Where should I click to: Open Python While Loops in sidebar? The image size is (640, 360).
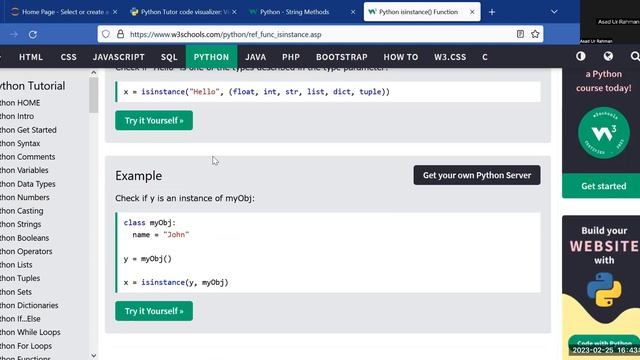pos(30,332)
